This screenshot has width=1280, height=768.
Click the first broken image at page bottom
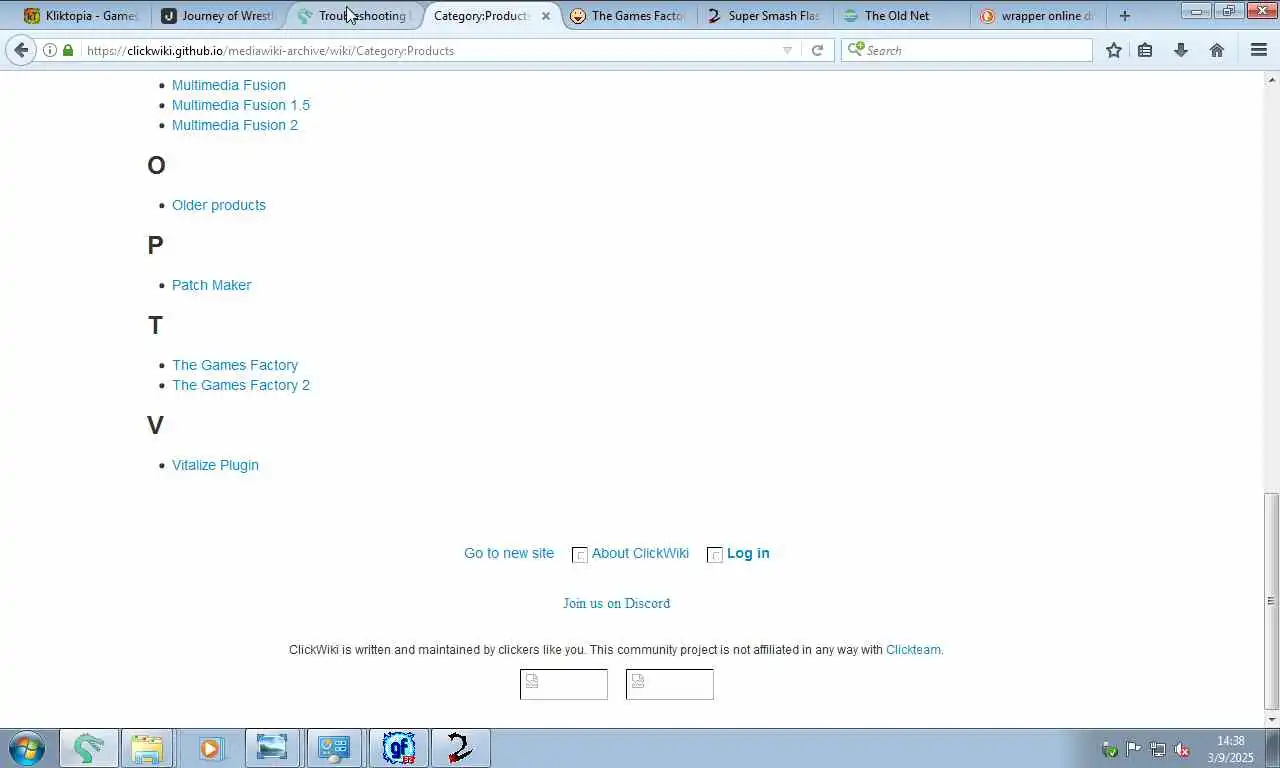[x=564, y=684]
